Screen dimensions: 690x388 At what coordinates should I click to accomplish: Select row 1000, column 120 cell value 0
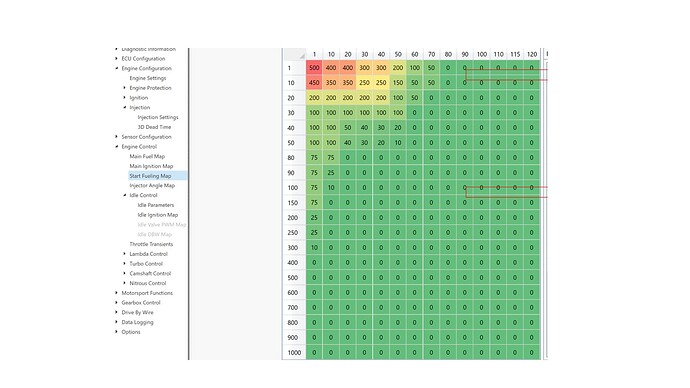click(x=532, y=352)
